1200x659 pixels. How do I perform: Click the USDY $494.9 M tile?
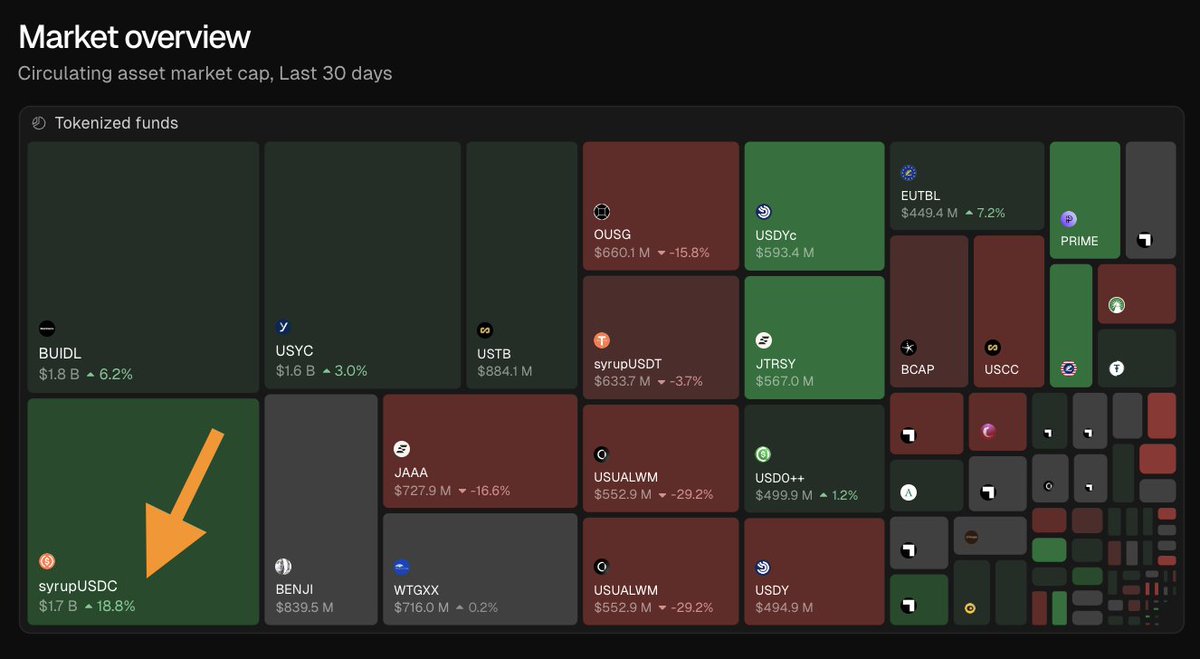pyautogui.click(x=814, y=571)
